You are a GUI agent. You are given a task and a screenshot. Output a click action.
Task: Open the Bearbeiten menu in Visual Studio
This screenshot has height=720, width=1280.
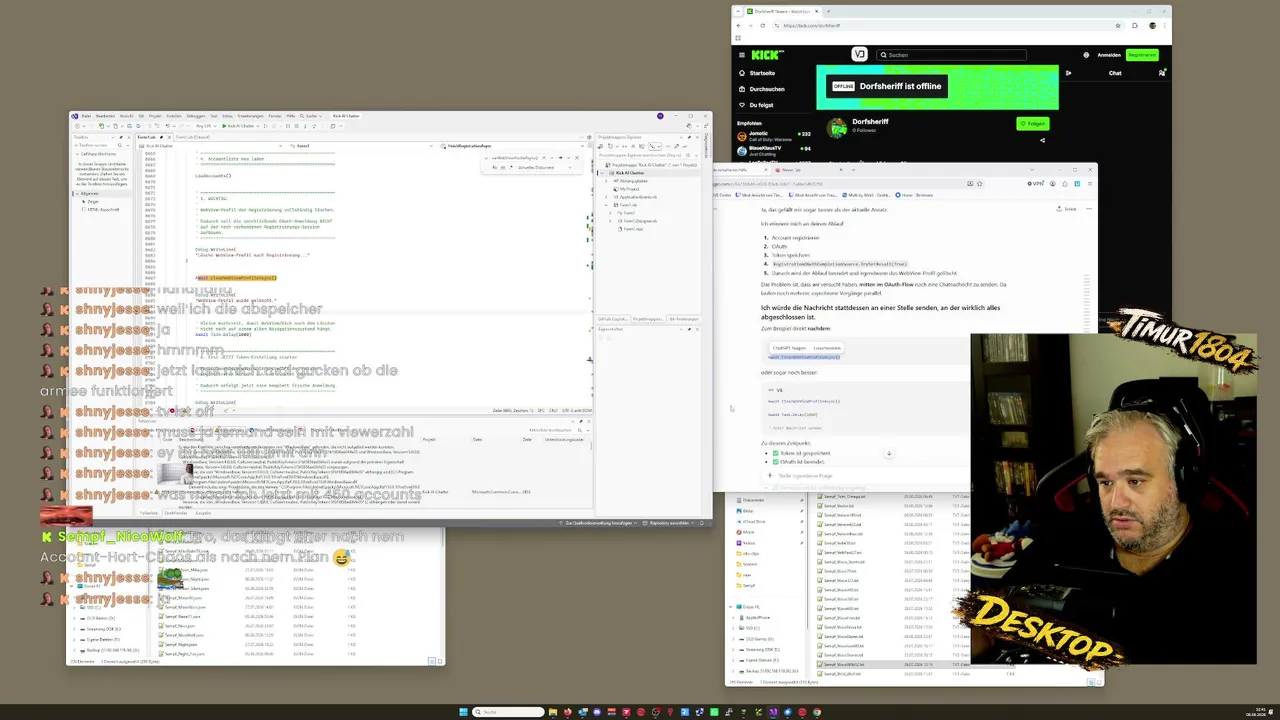105,116
